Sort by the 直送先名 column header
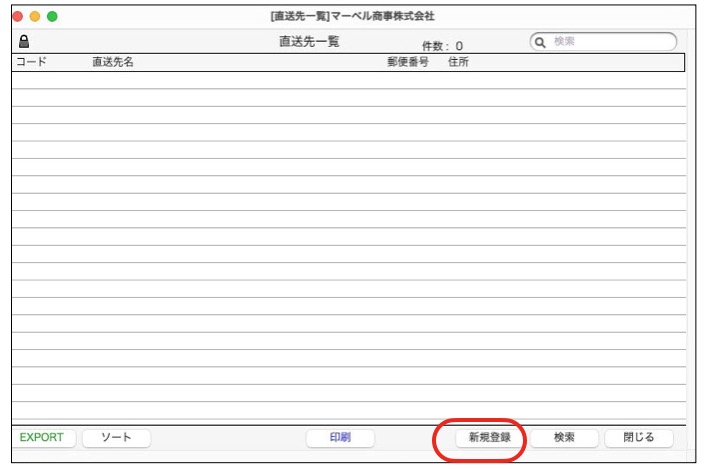The height and width of the screenshot is (469, 706). click(113, 62)
